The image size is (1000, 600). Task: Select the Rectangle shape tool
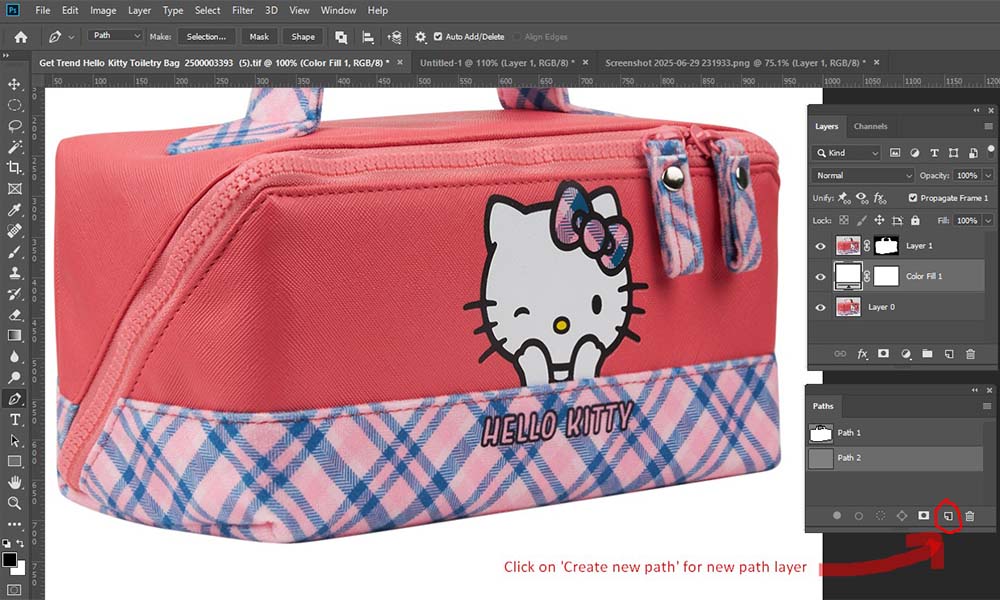tap(14, 461)
